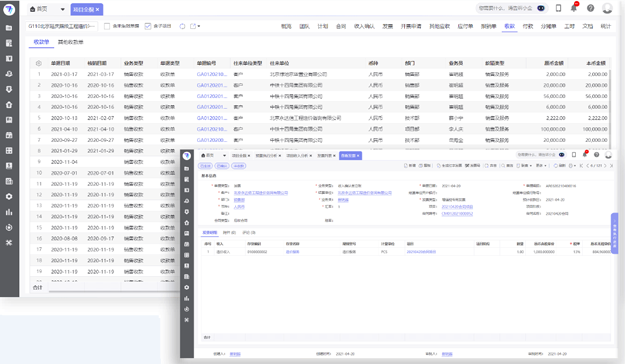Tick the unchecked checkbox beside the project field
This screenshot has width=625, height=364.
[107, 26]
